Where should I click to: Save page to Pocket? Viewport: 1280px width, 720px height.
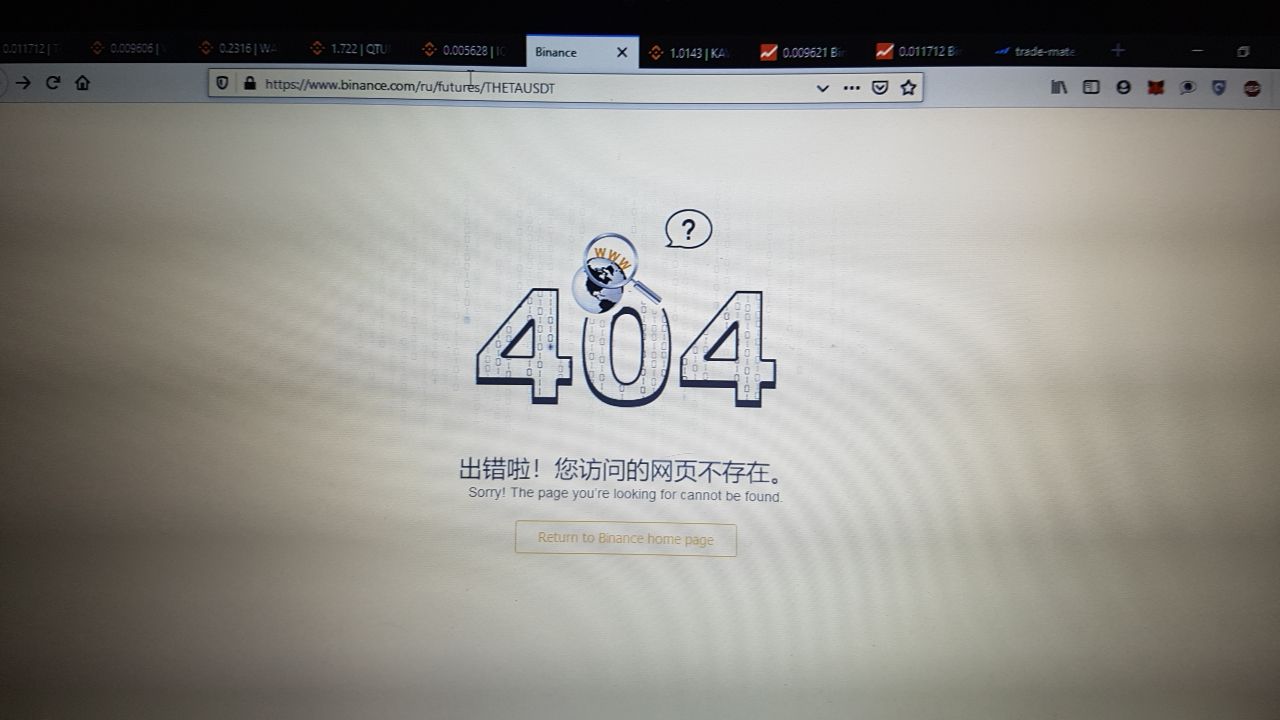coord(880,88)
